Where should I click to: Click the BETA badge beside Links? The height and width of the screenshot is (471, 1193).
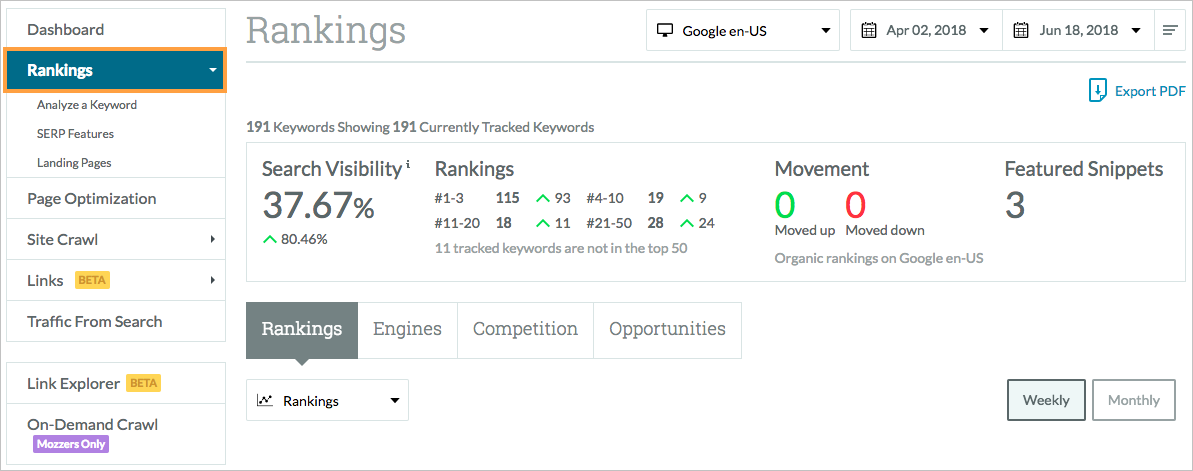pos(92,280)
